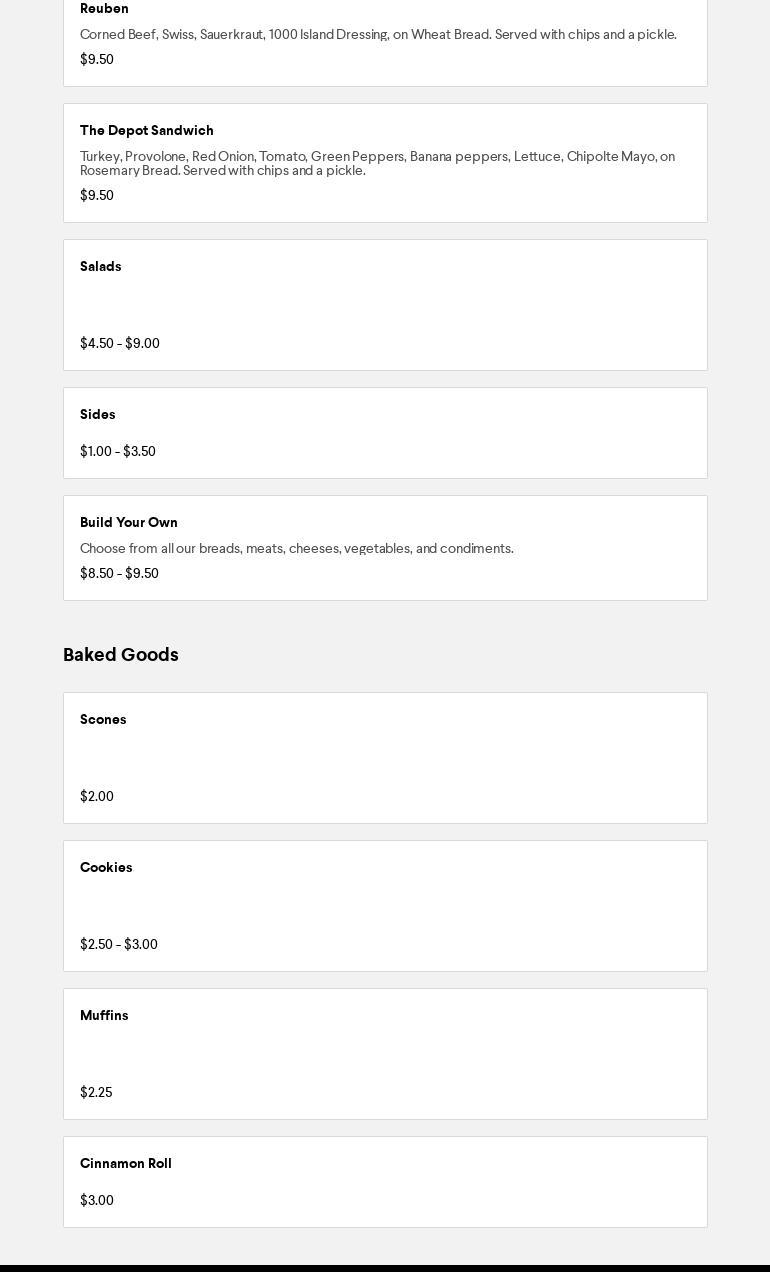770x1272 pixels.
Task: Click the Reuben corned beef description text
Action: pos(378,35)
